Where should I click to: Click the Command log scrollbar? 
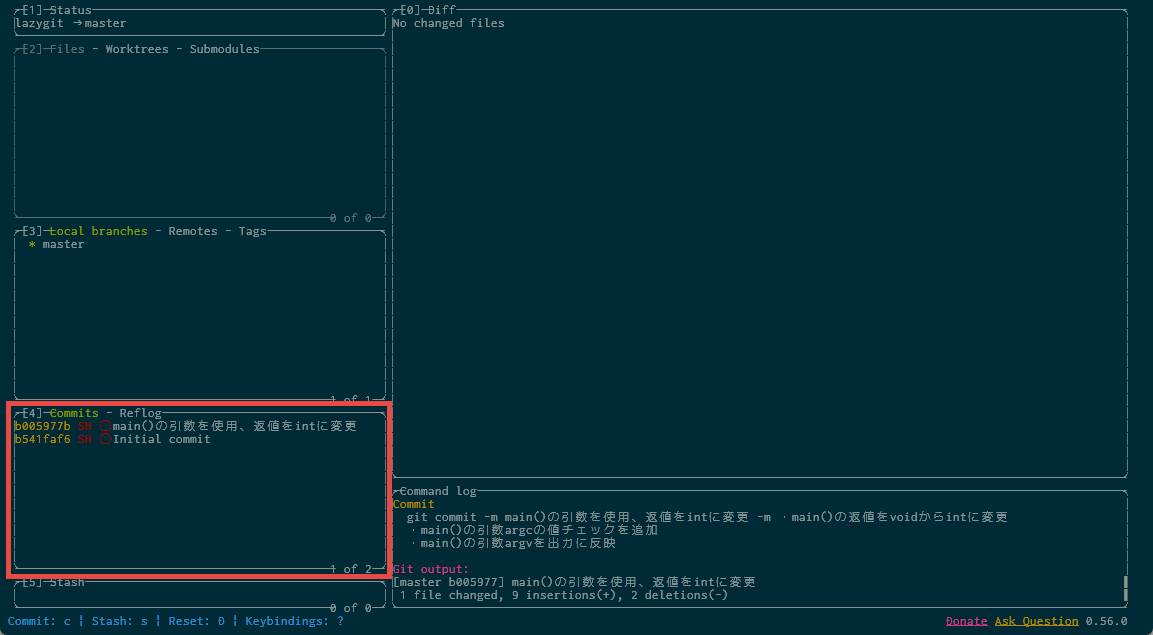coord(1125,588)
